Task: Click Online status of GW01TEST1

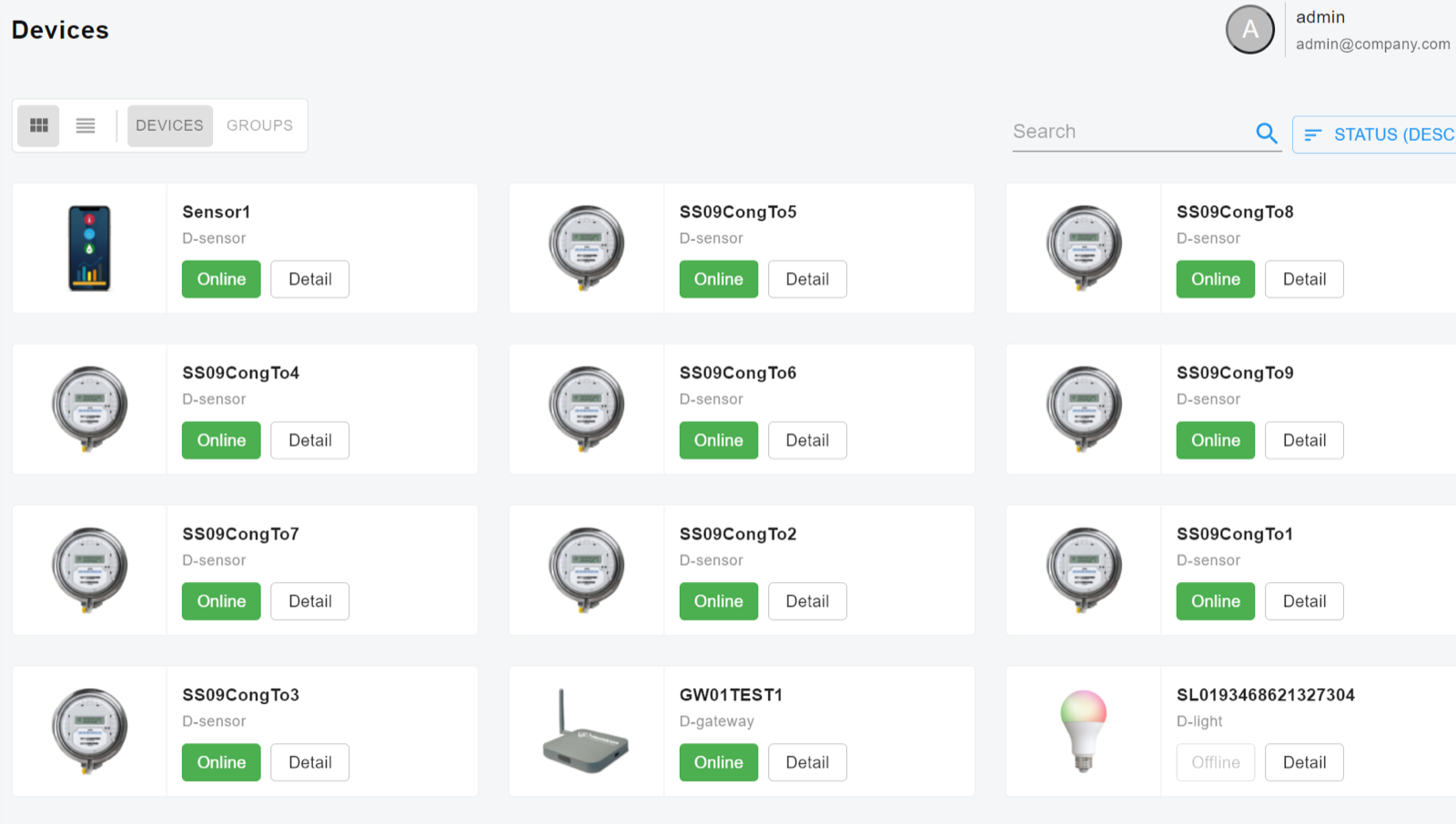Action: 719,762
